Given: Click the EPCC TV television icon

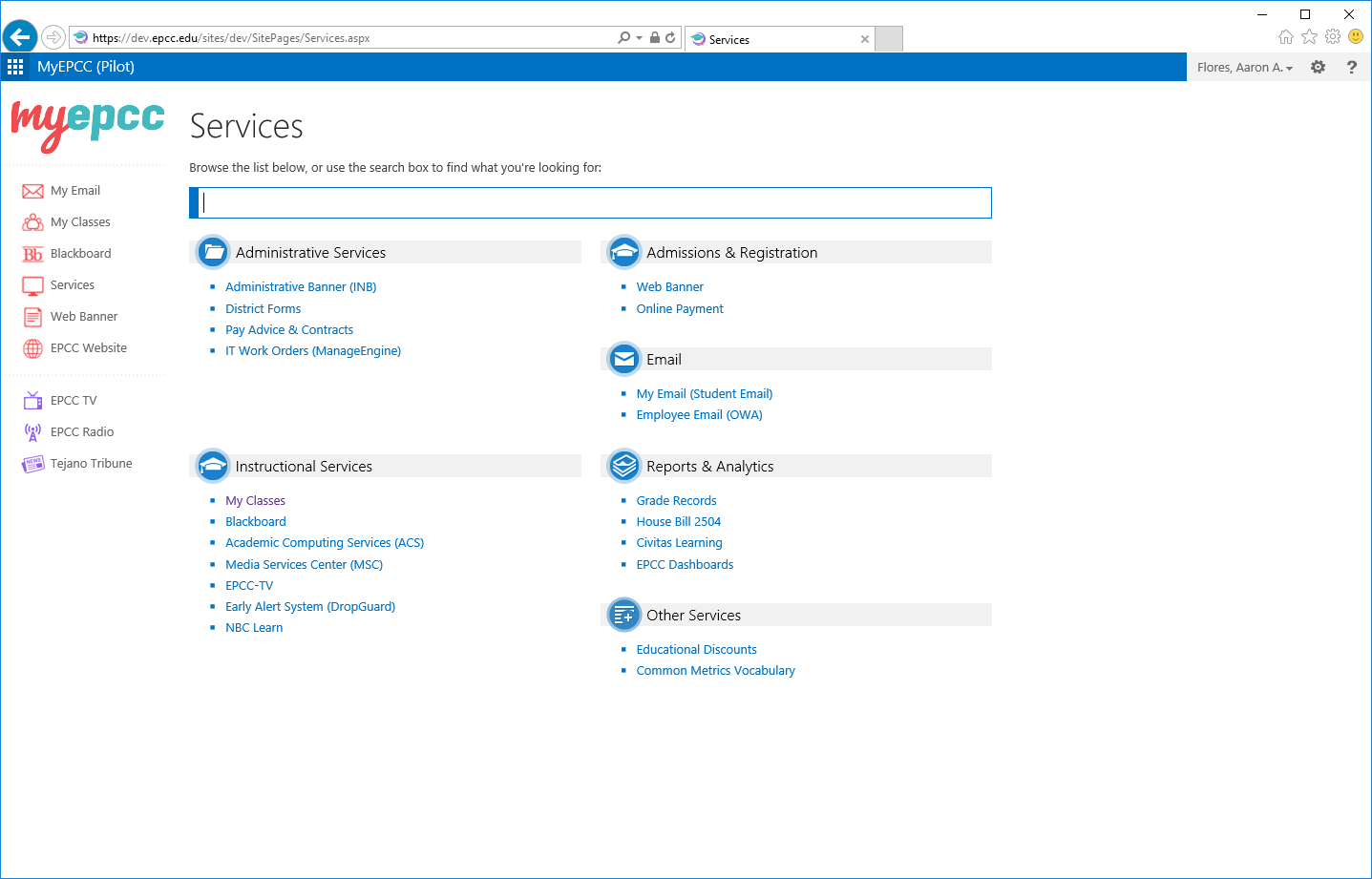Looking at the screenshot, I should pos(32,400).
